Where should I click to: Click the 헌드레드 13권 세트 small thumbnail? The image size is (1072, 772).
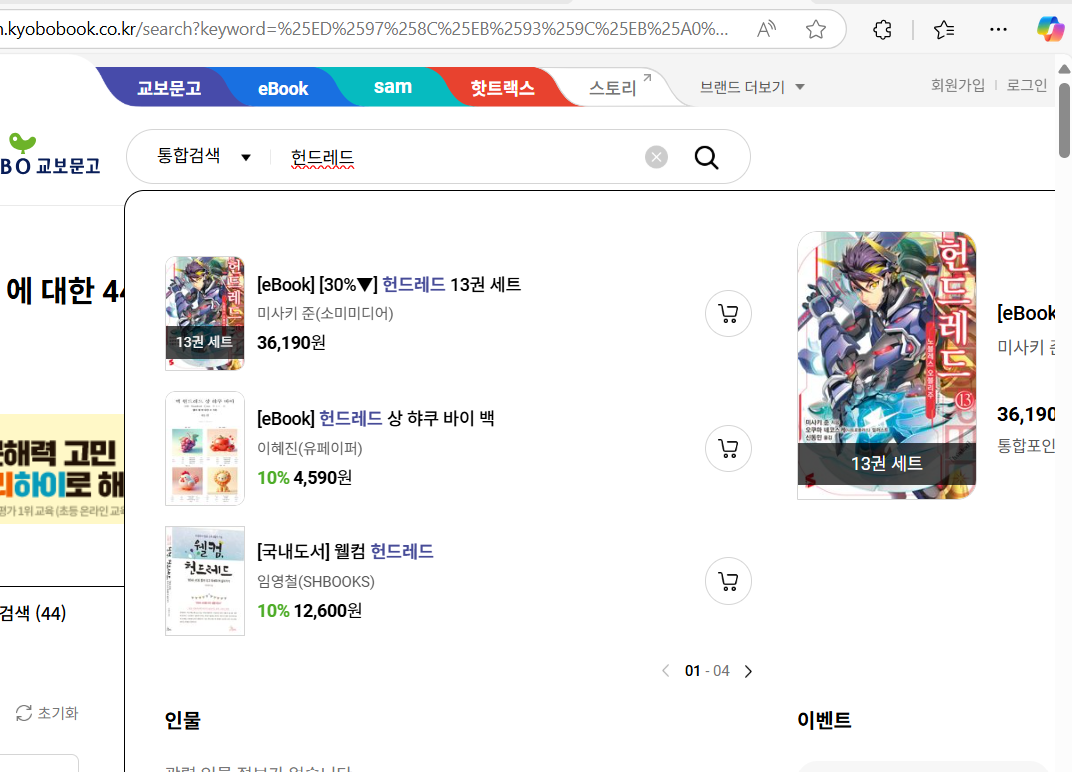pos(204,313)
